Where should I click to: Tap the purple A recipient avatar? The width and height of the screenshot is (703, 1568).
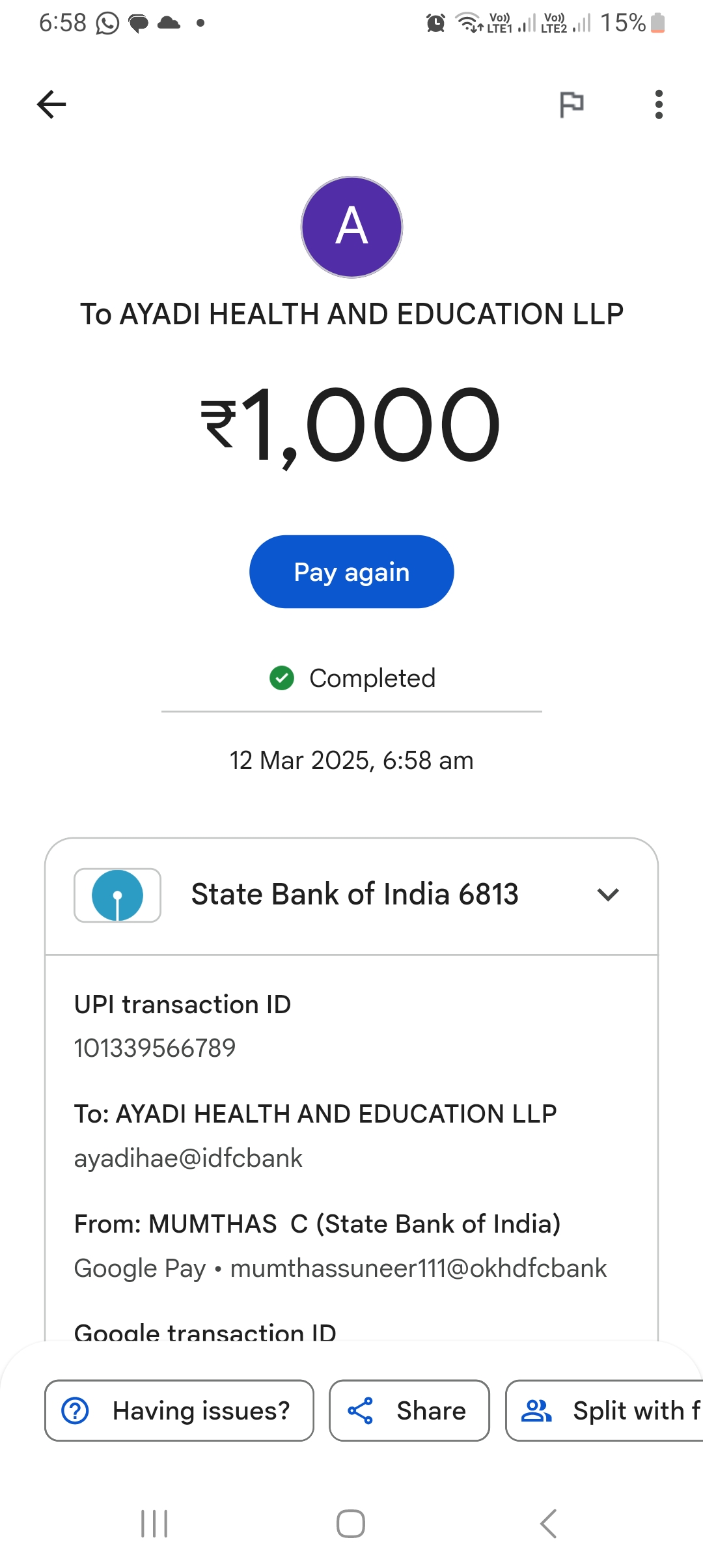[x=351, y=227]
